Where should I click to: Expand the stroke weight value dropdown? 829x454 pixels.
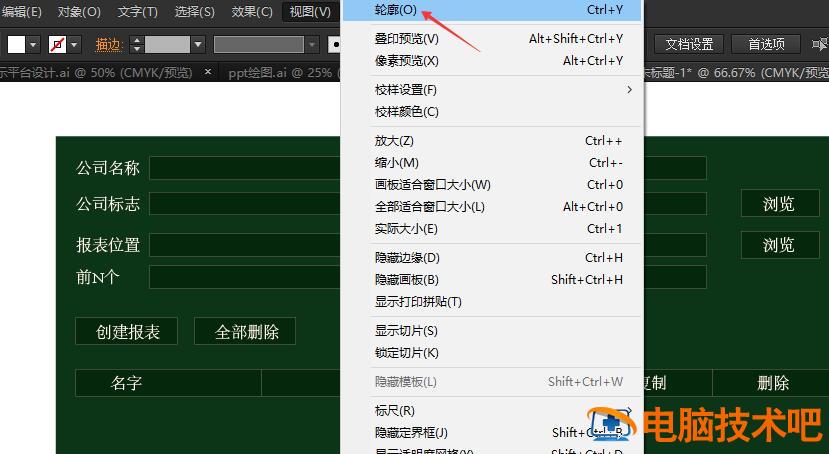point(198,45)
